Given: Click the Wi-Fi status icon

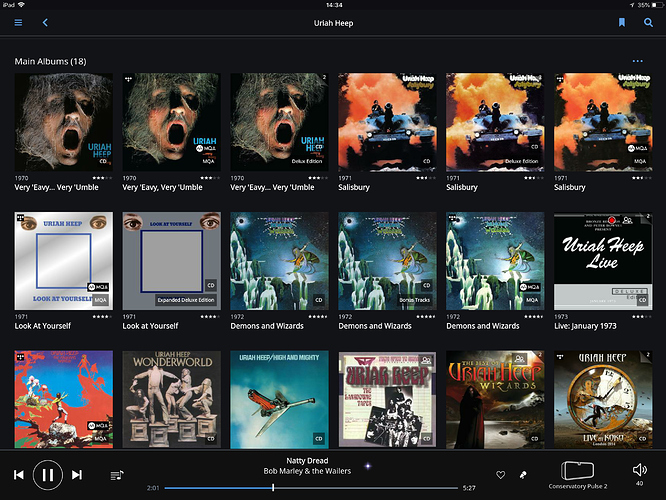Looking at the screenshot, I should 21,5.
